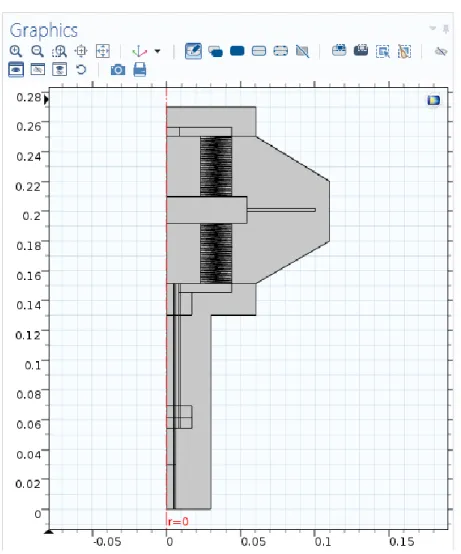Image resolution: width=461 pixels, height=554 pixels.
Task: Open the default view dropdown arrow
Action: 158,51
